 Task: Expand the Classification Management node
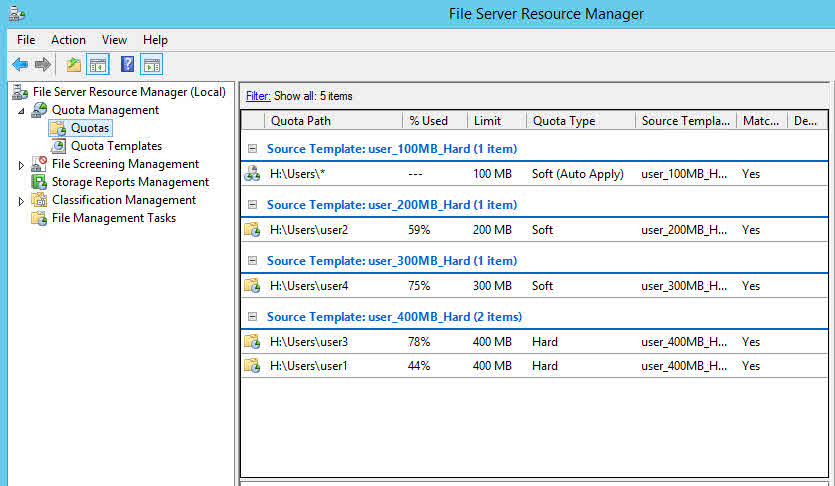[x=21, y=201]
